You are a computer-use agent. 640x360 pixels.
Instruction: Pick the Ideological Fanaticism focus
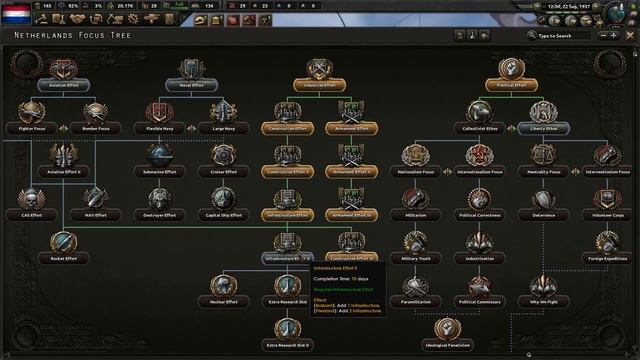[x=447, y=335]
